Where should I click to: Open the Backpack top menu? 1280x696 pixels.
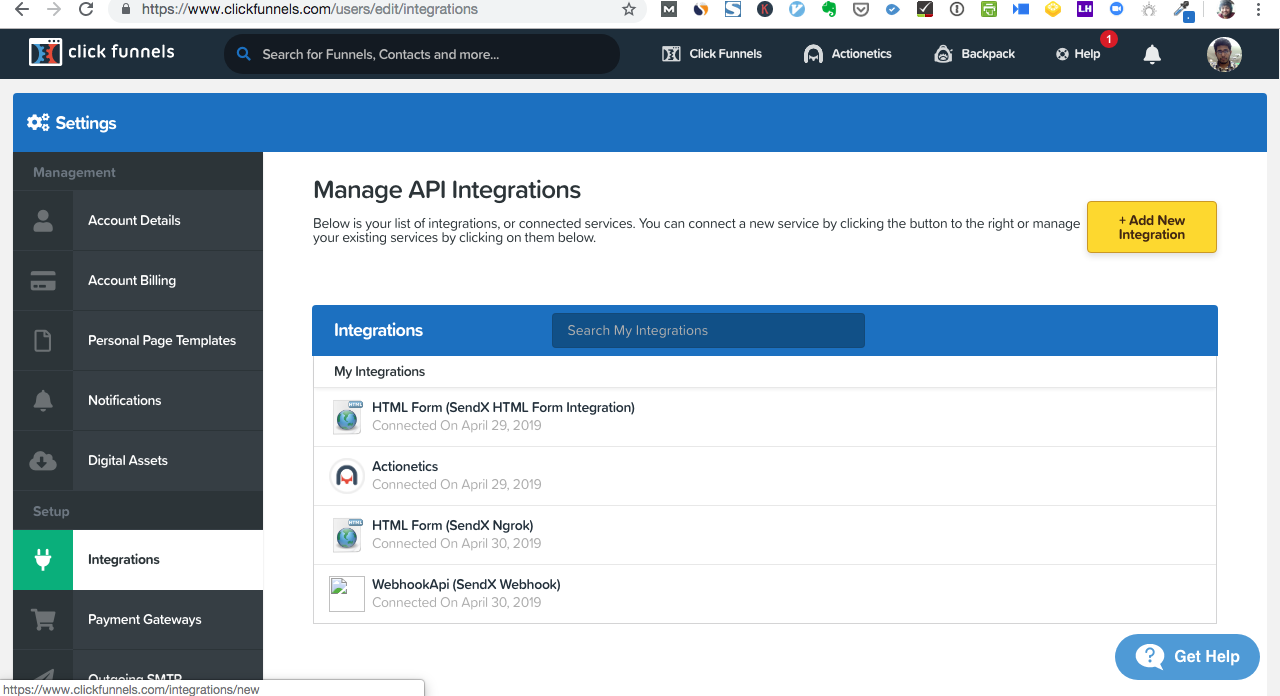tap(974, 54)
